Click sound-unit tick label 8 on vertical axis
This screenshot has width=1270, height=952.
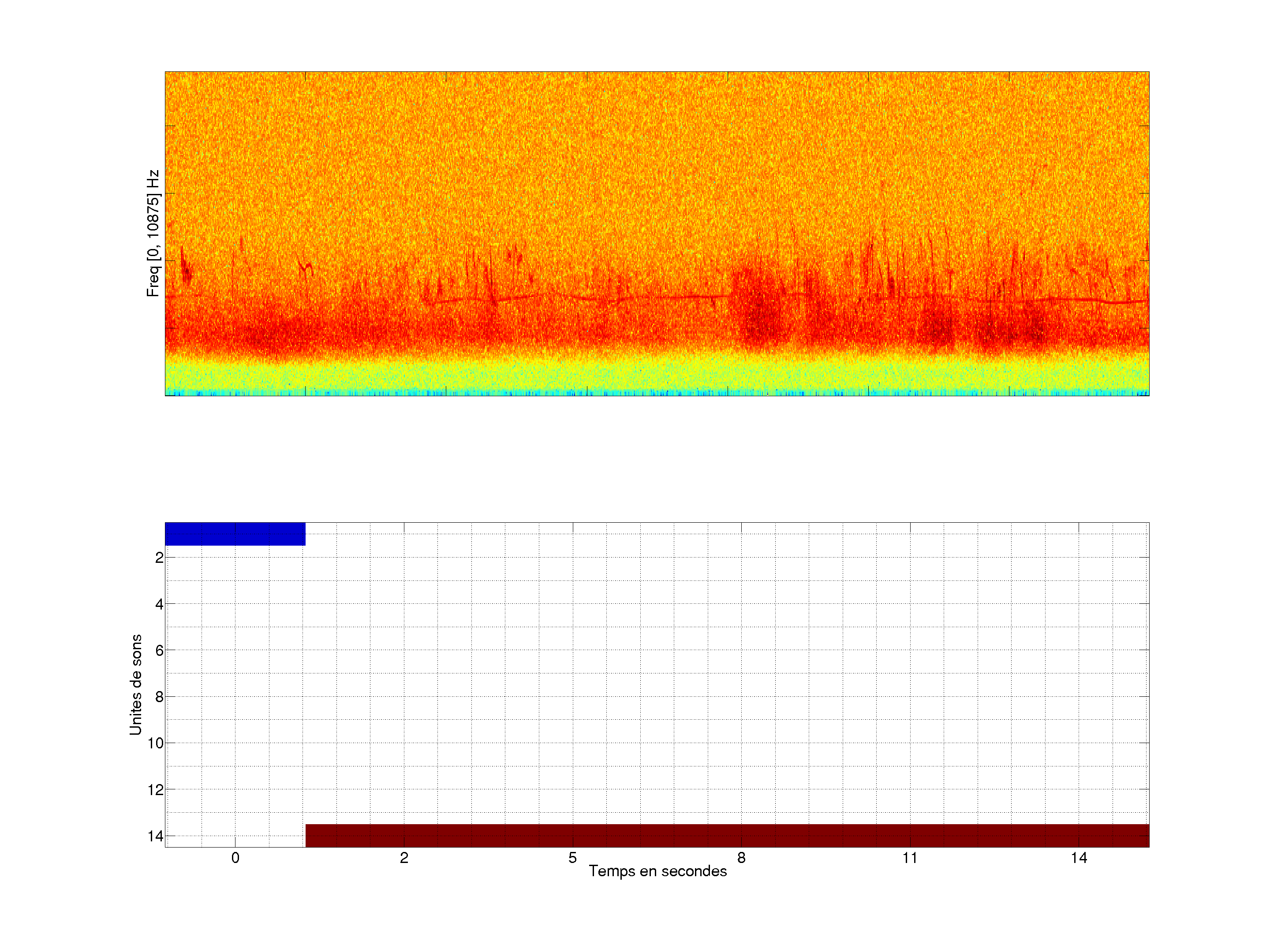click(159, 697)
